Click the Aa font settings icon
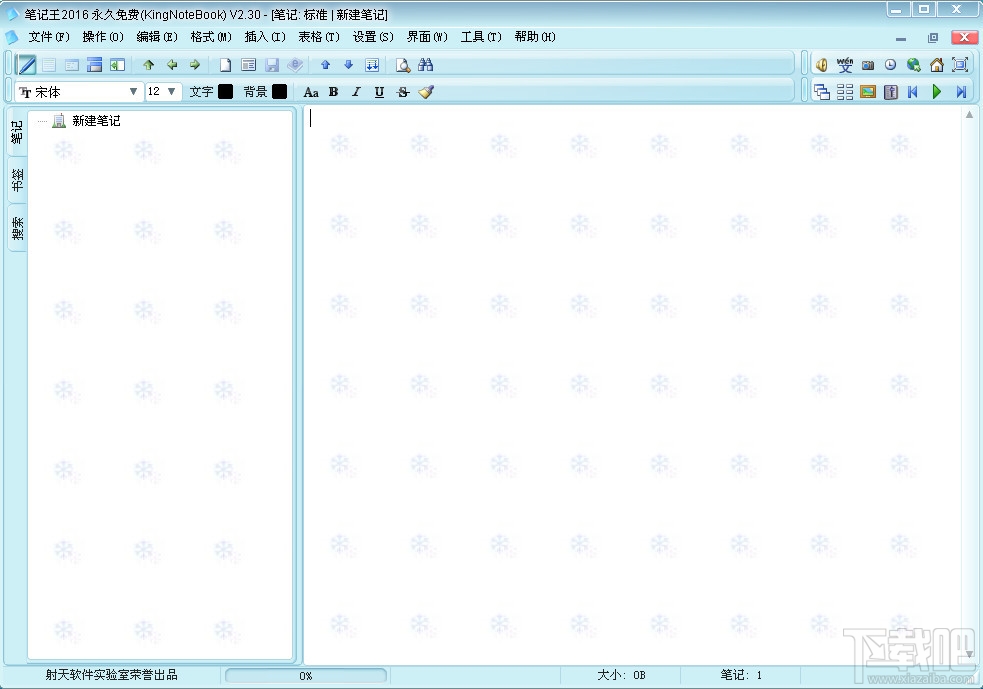983x689 pixels. 311,92
